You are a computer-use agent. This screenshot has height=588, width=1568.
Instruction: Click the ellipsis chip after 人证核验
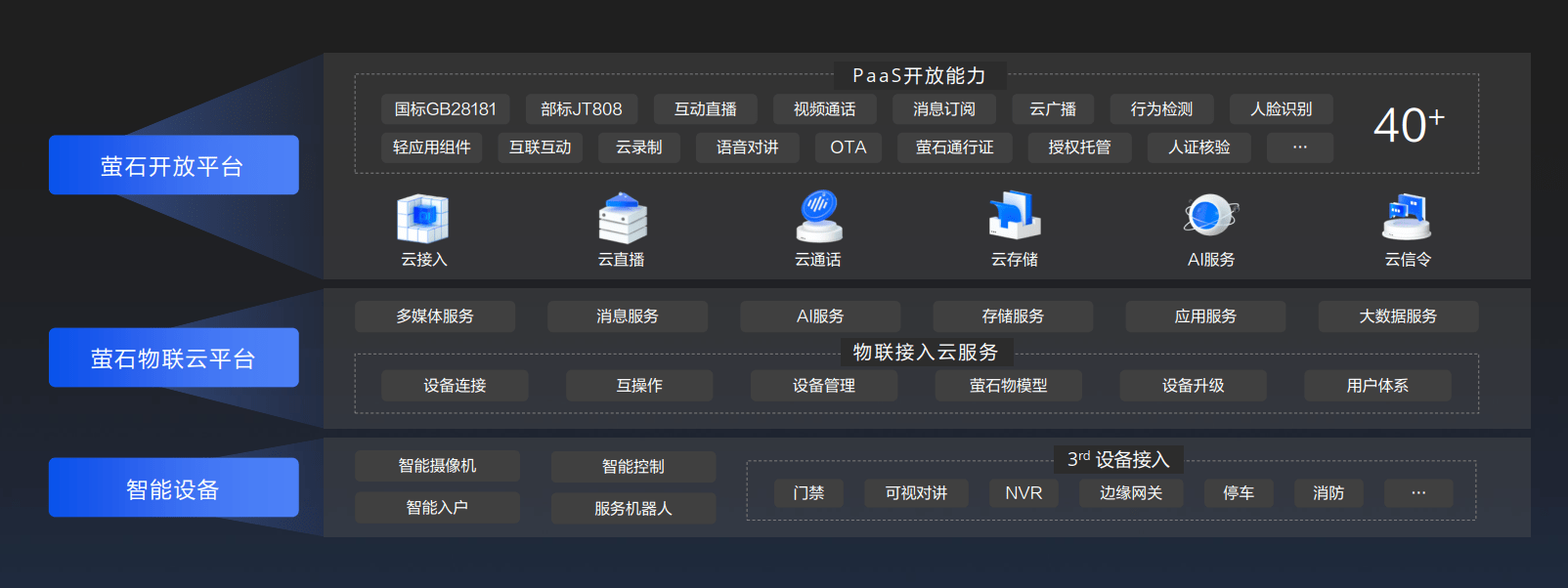[x=1300, y=147]
